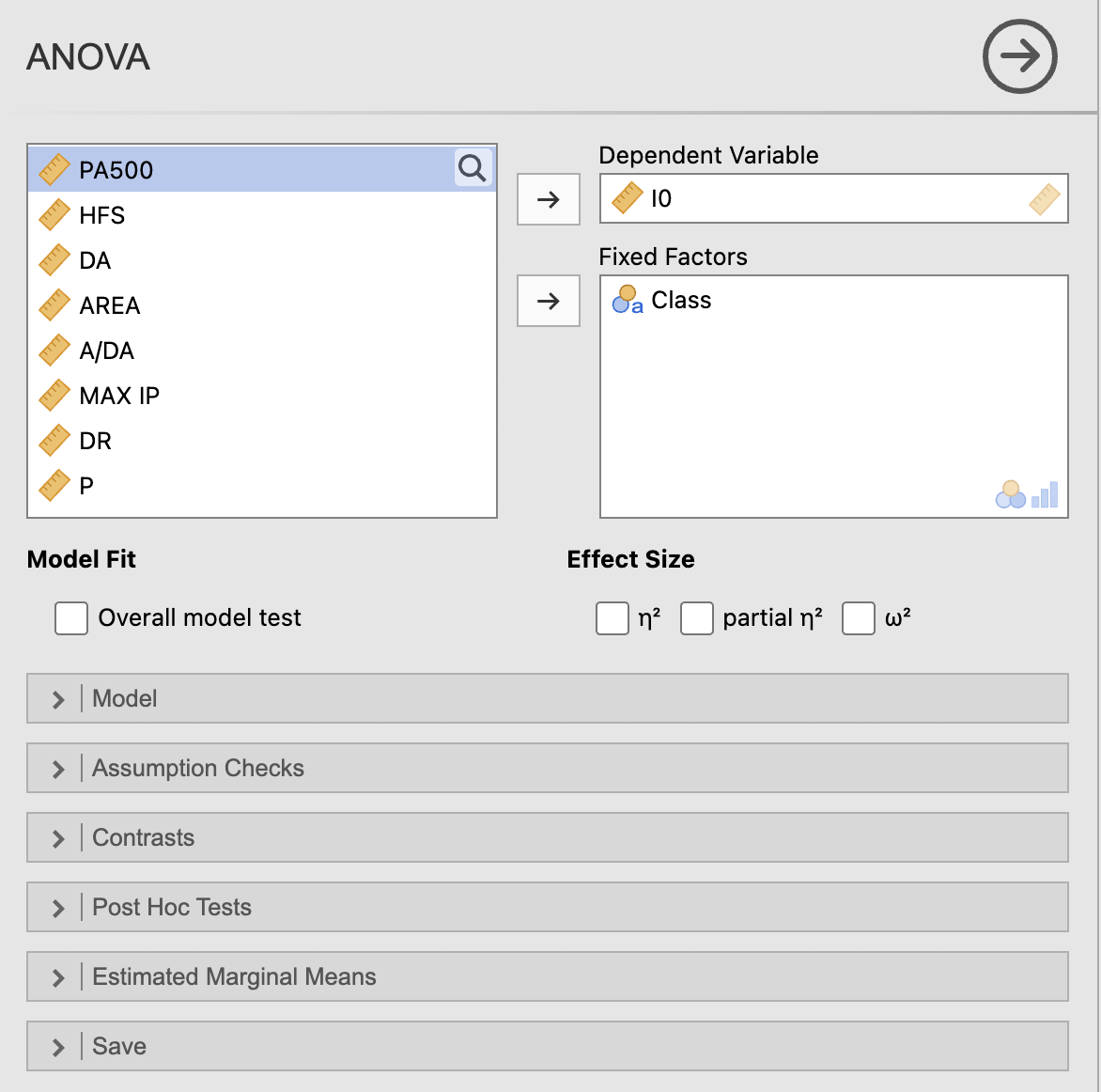Click arrow button to add Fixed Factors

tap(549, 301)
